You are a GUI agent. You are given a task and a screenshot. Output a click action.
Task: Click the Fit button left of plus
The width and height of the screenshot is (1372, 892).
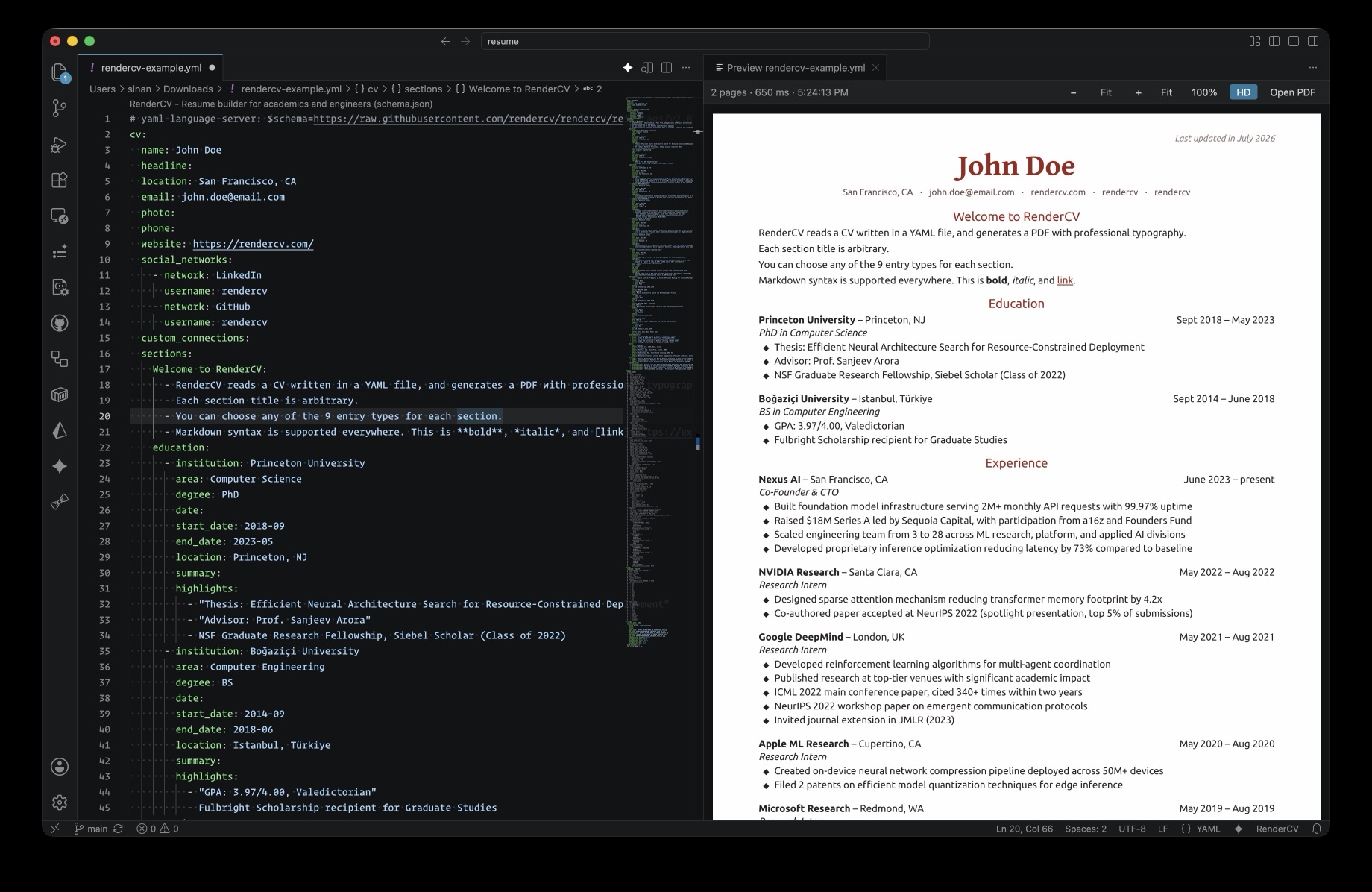coord(1106,92)
